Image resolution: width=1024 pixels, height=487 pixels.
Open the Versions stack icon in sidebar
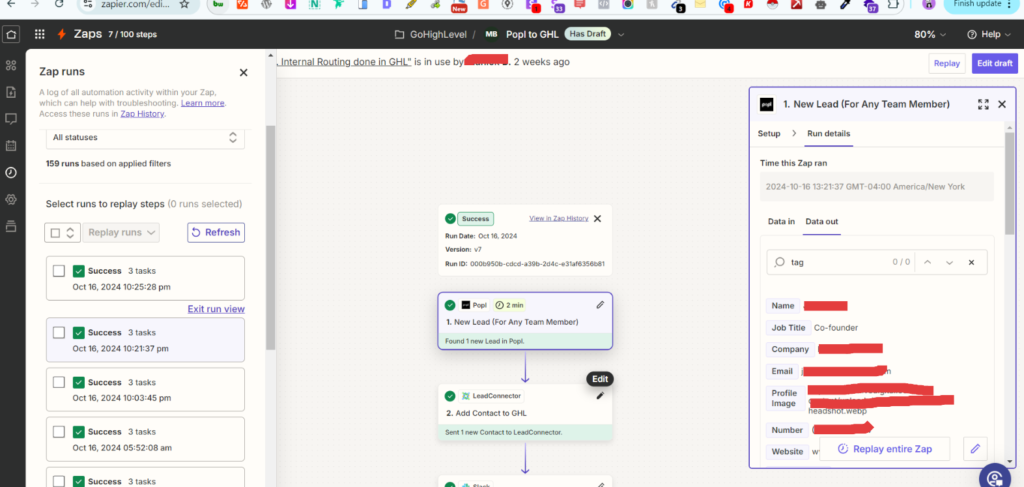(10, 226)
